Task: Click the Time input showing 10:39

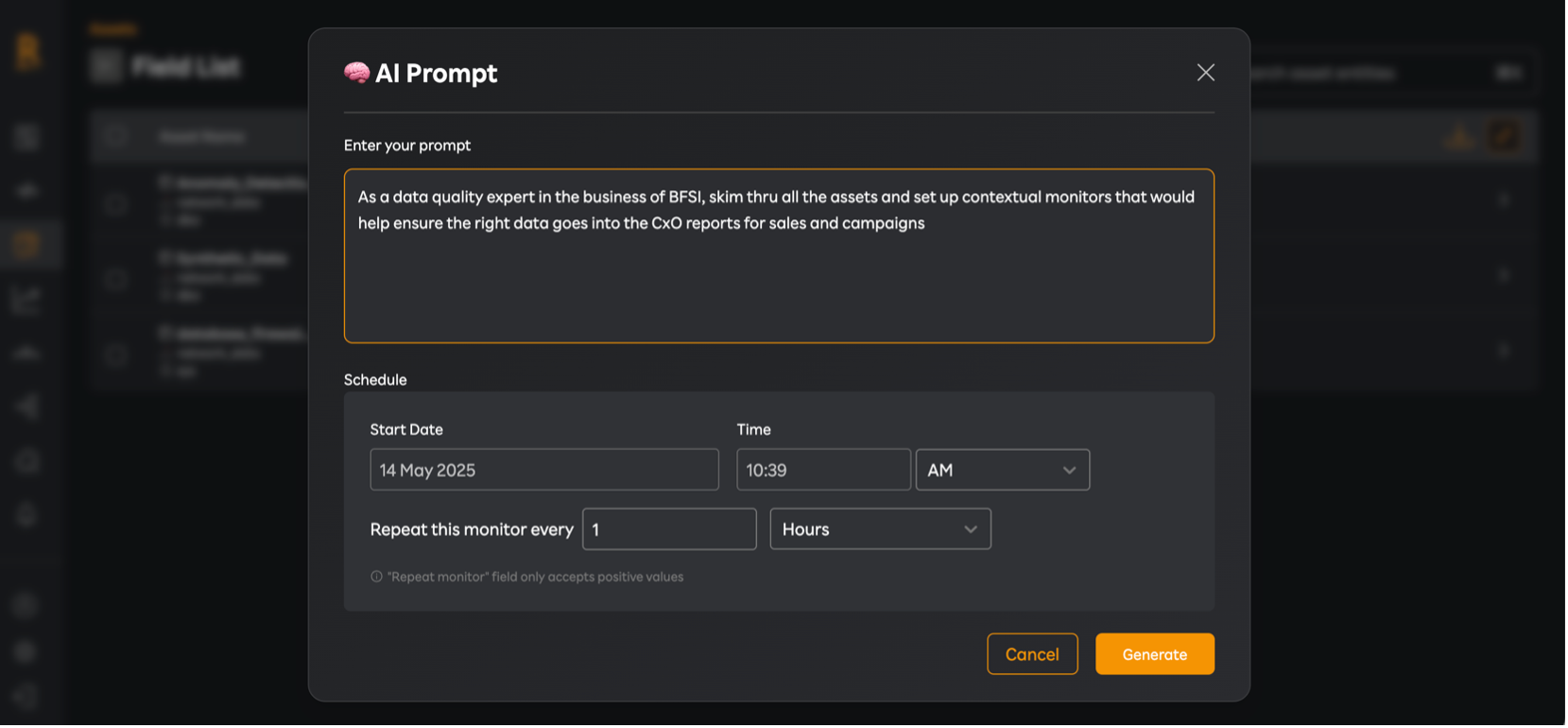Action: [x=822, y=470]
